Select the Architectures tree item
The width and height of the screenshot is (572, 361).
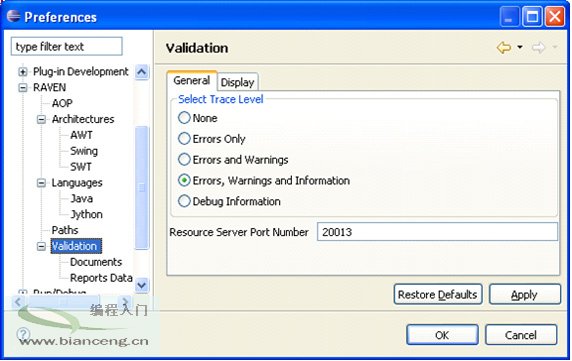click(x=83, y=119)
